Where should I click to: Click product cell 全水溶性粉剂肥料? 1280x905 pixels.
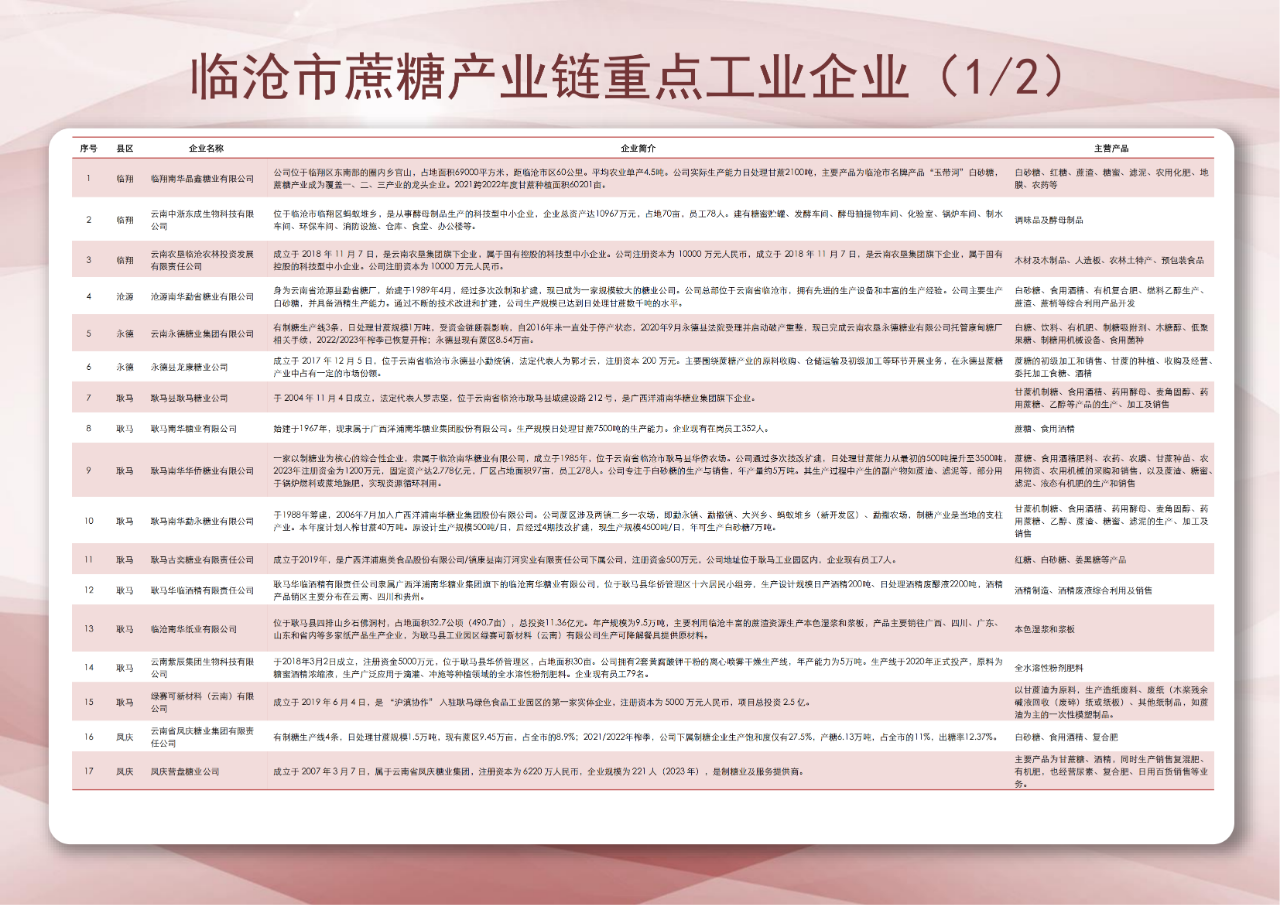click(1047, 666)
